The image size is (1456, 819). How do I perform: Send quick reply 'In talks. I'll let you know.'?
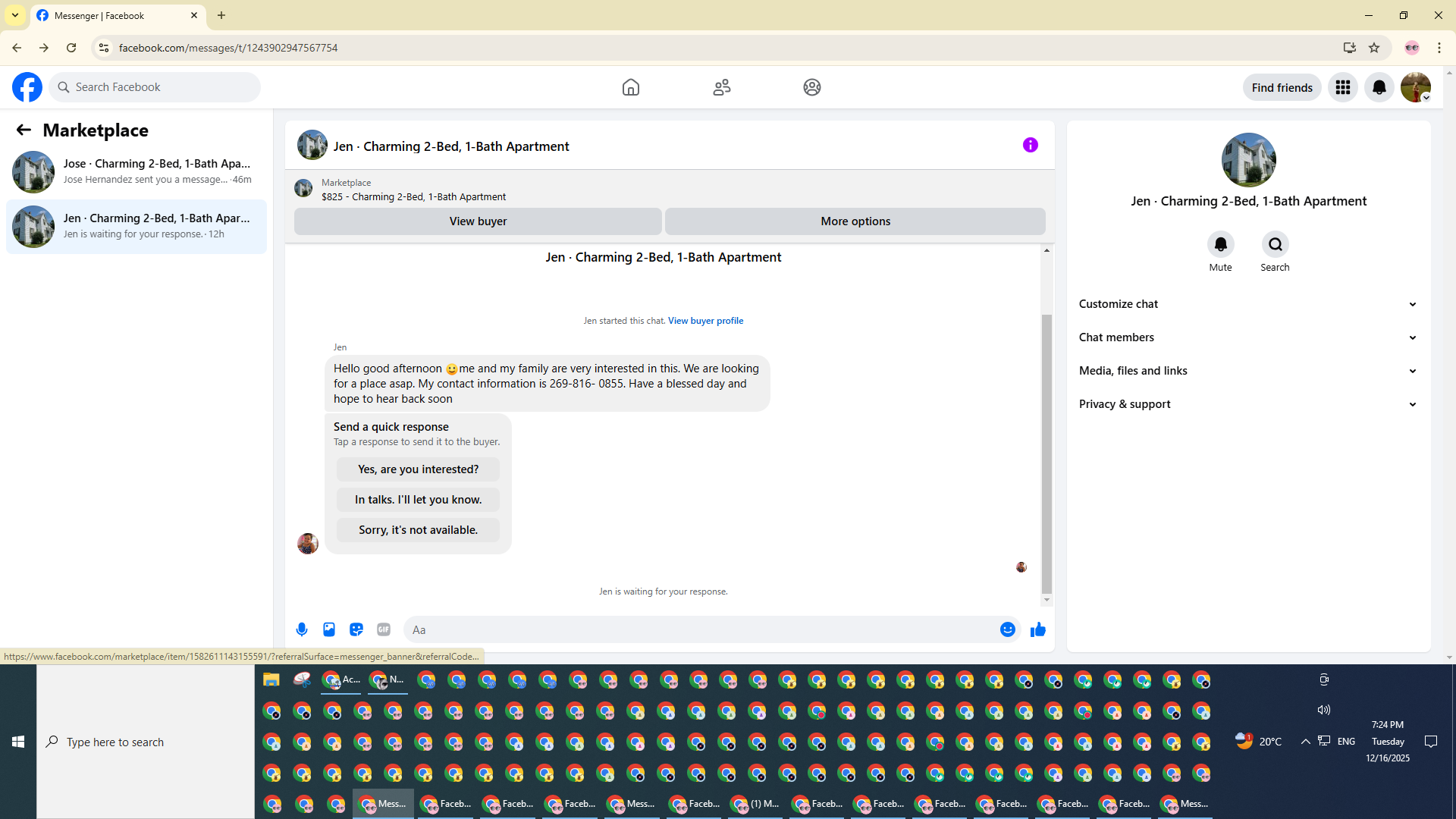click(418, 500)
